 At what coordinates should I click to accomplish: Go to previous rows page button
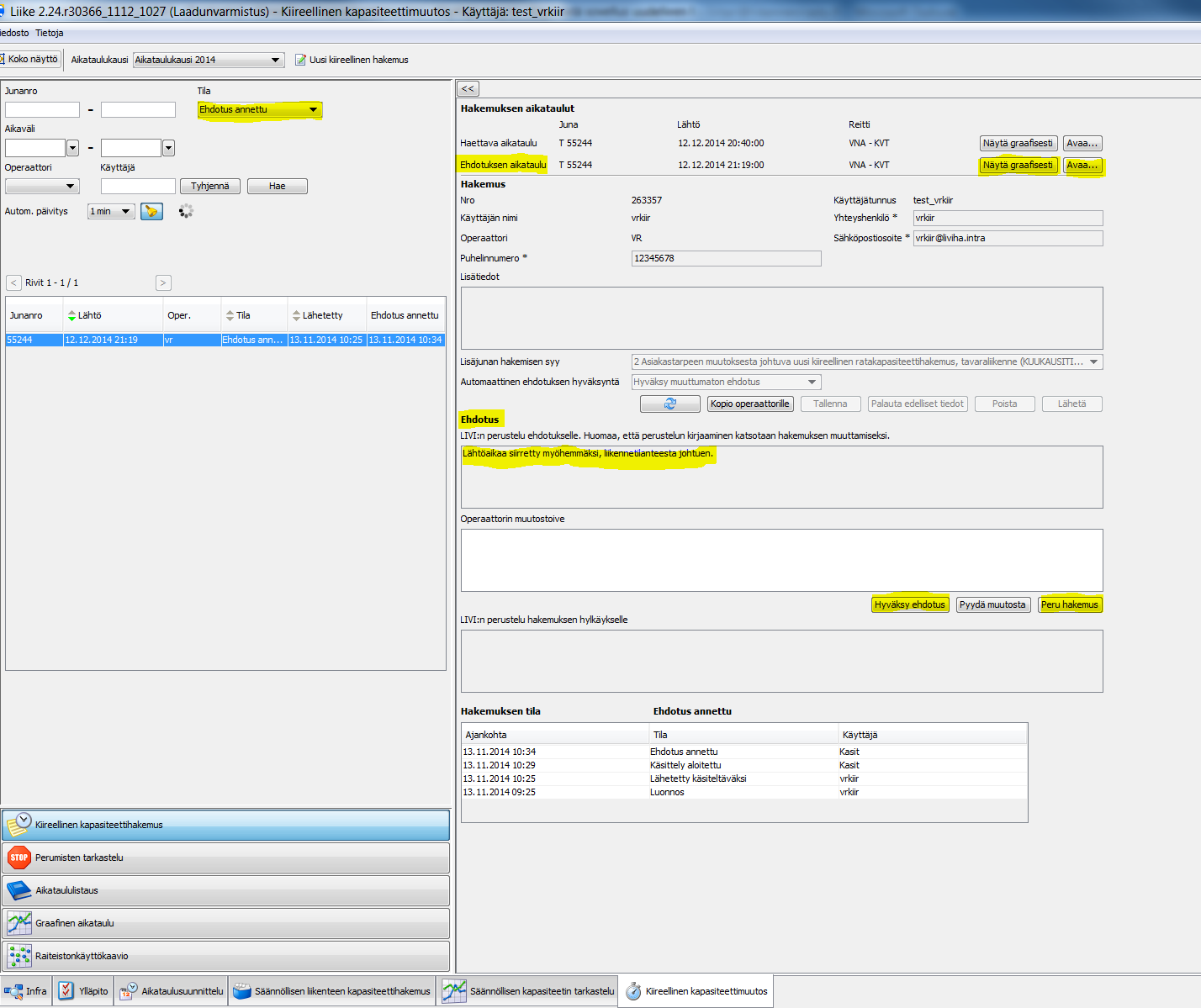coord(13,282)
